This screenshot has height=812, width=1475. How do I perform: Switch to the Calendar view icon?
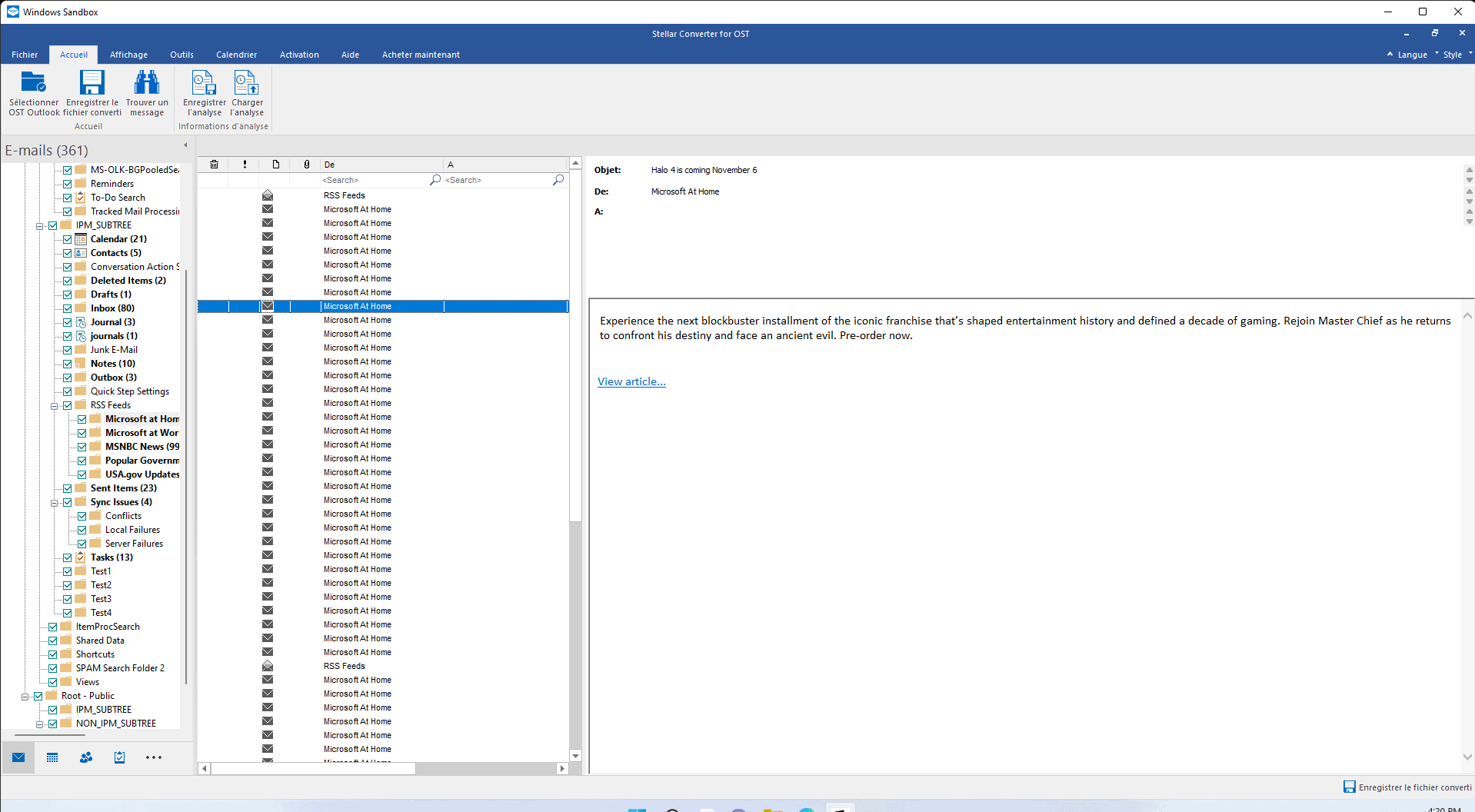tap(52, 757)
